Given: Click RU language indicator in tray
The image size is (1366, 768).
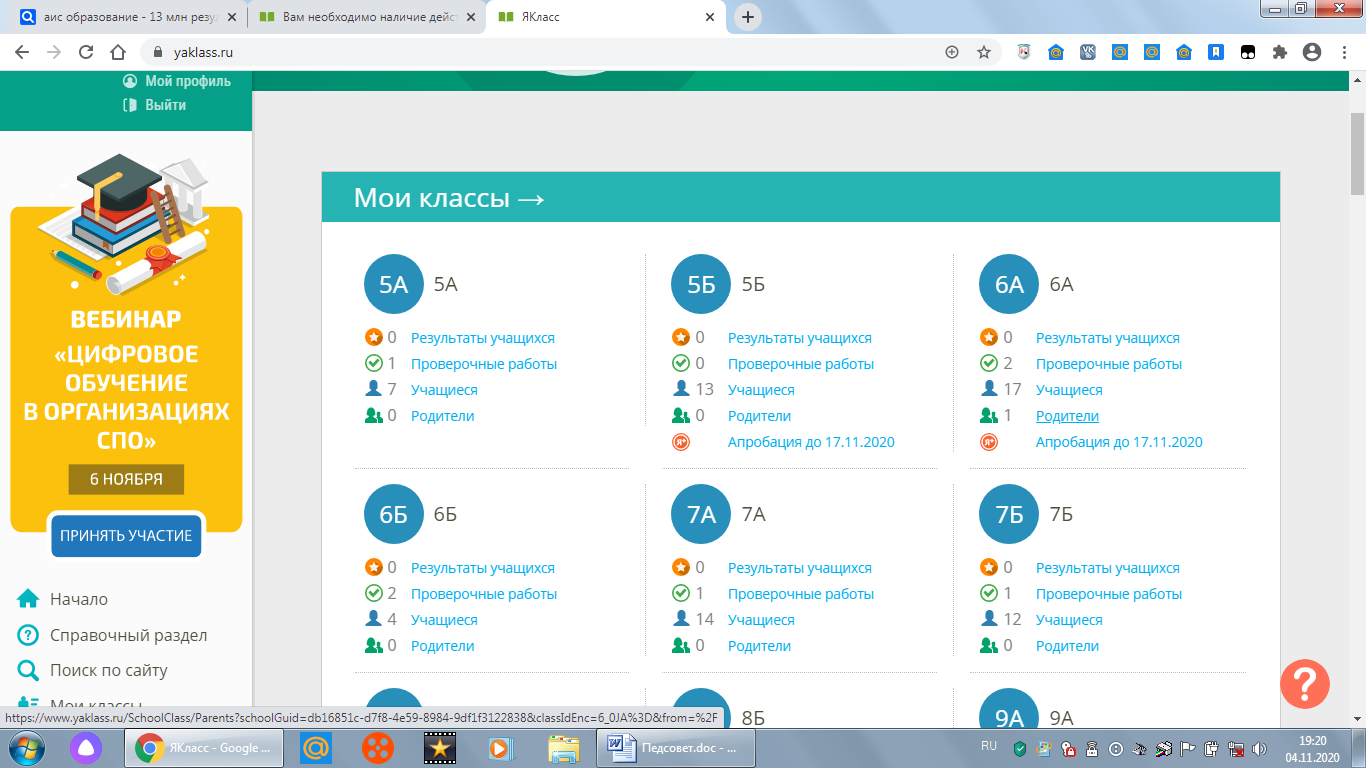Looking at the screenshot, I should [989, 746].
